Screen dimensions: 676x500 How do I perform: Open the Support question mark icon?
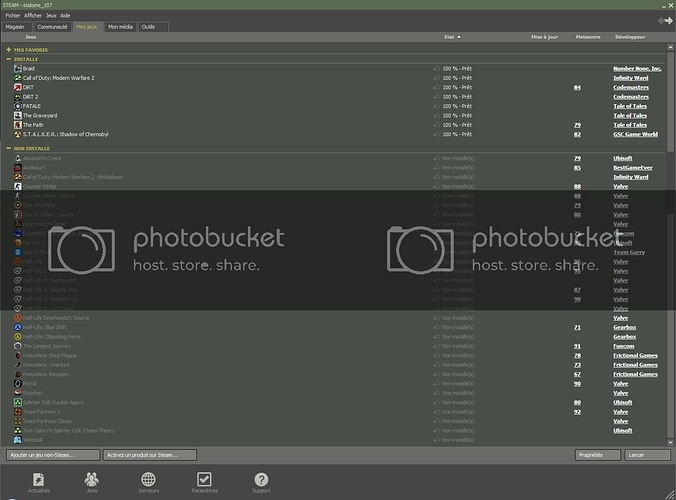pyautogui.click(x=261, y=479)
